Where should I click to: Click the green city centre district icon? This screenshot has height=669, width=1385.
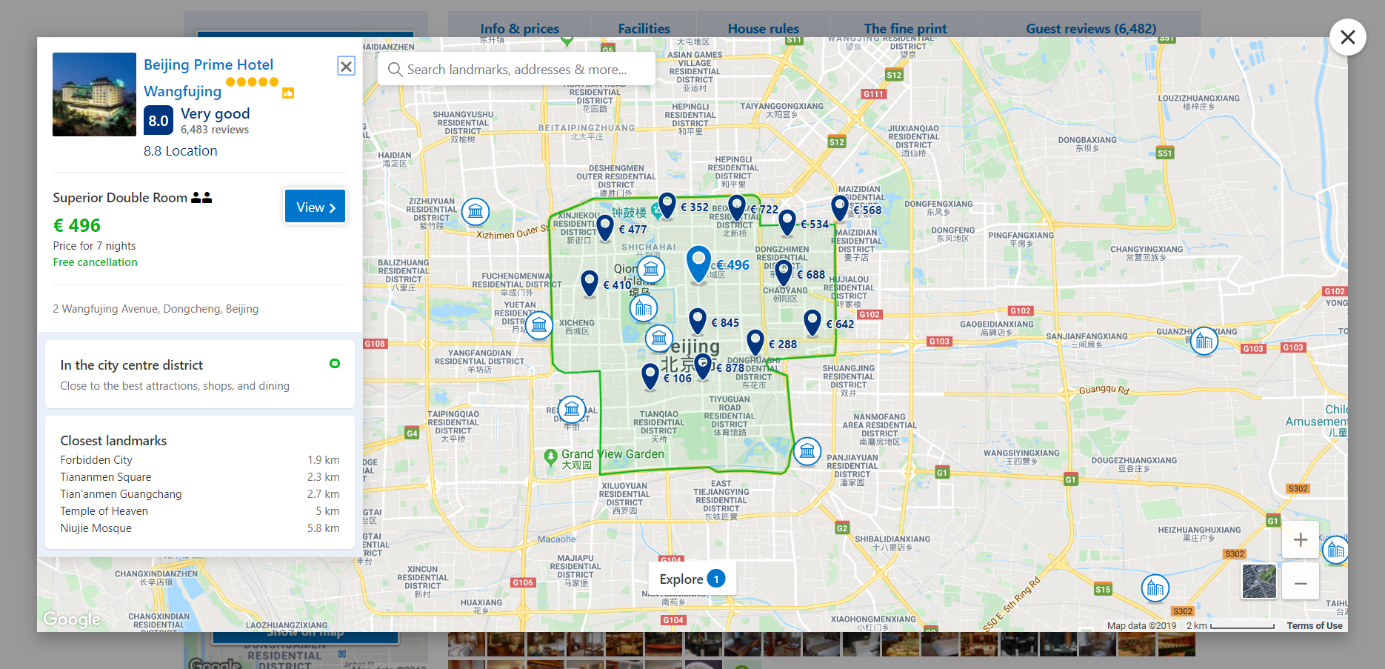coord(334,364)
